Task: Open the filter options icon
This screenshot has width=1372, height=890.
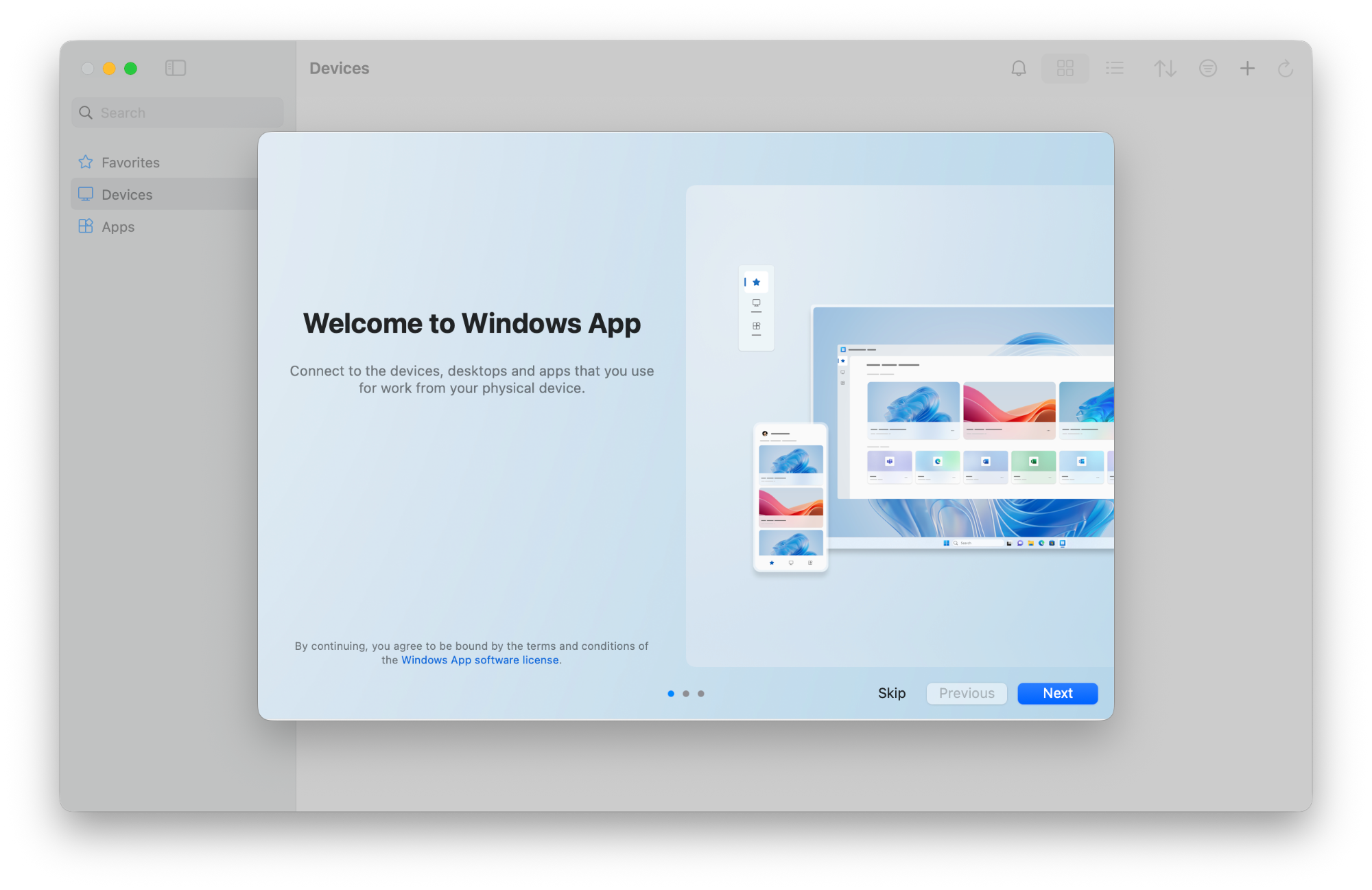Action: [1207, 69]
